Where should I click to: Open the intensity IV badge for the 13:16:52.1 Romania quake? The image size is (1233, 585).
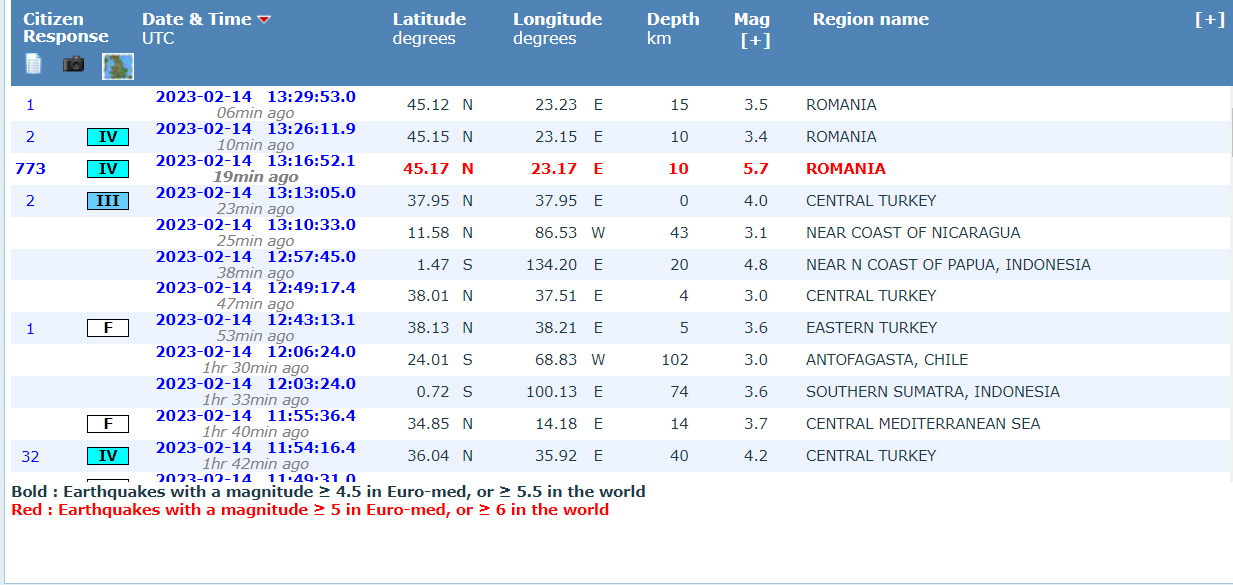point(108,169)
